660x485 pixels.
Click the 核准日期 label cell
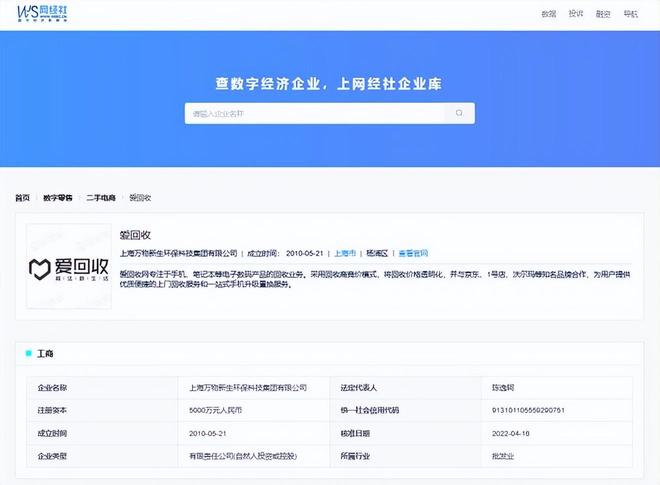pyautogui.click(x=405, y=433)
